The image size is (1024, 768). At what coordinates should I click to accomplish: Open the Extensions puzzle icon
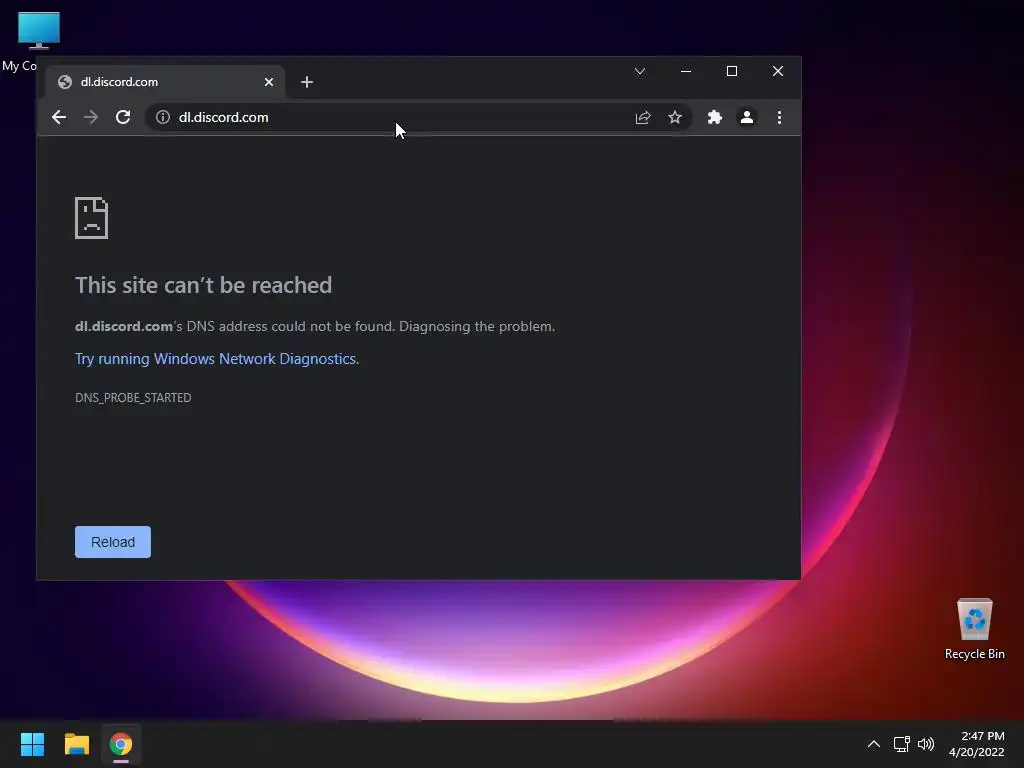pos(714,117)
